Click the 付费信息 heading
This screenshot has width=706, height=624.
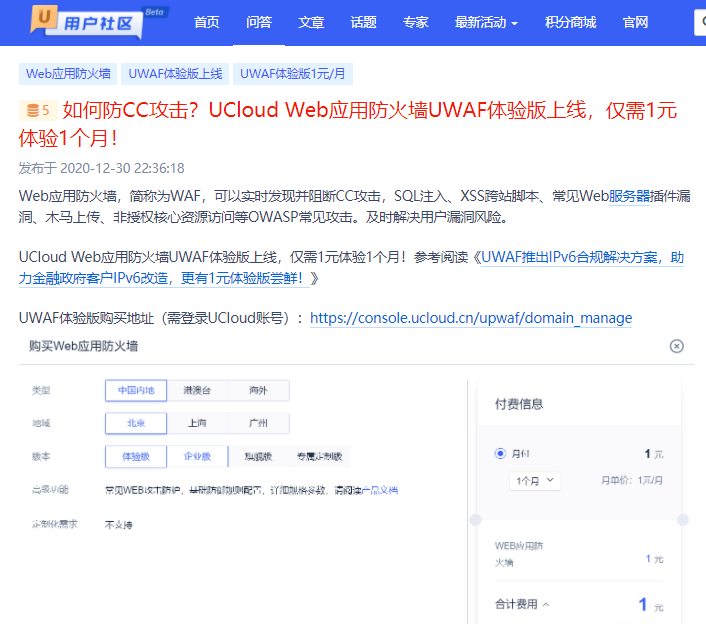coord(519,404)
